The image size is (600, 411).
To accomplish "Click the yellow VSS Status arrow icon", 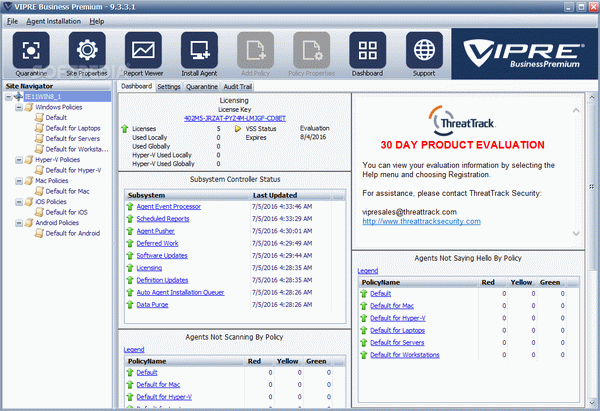I will tap(238, 129).
